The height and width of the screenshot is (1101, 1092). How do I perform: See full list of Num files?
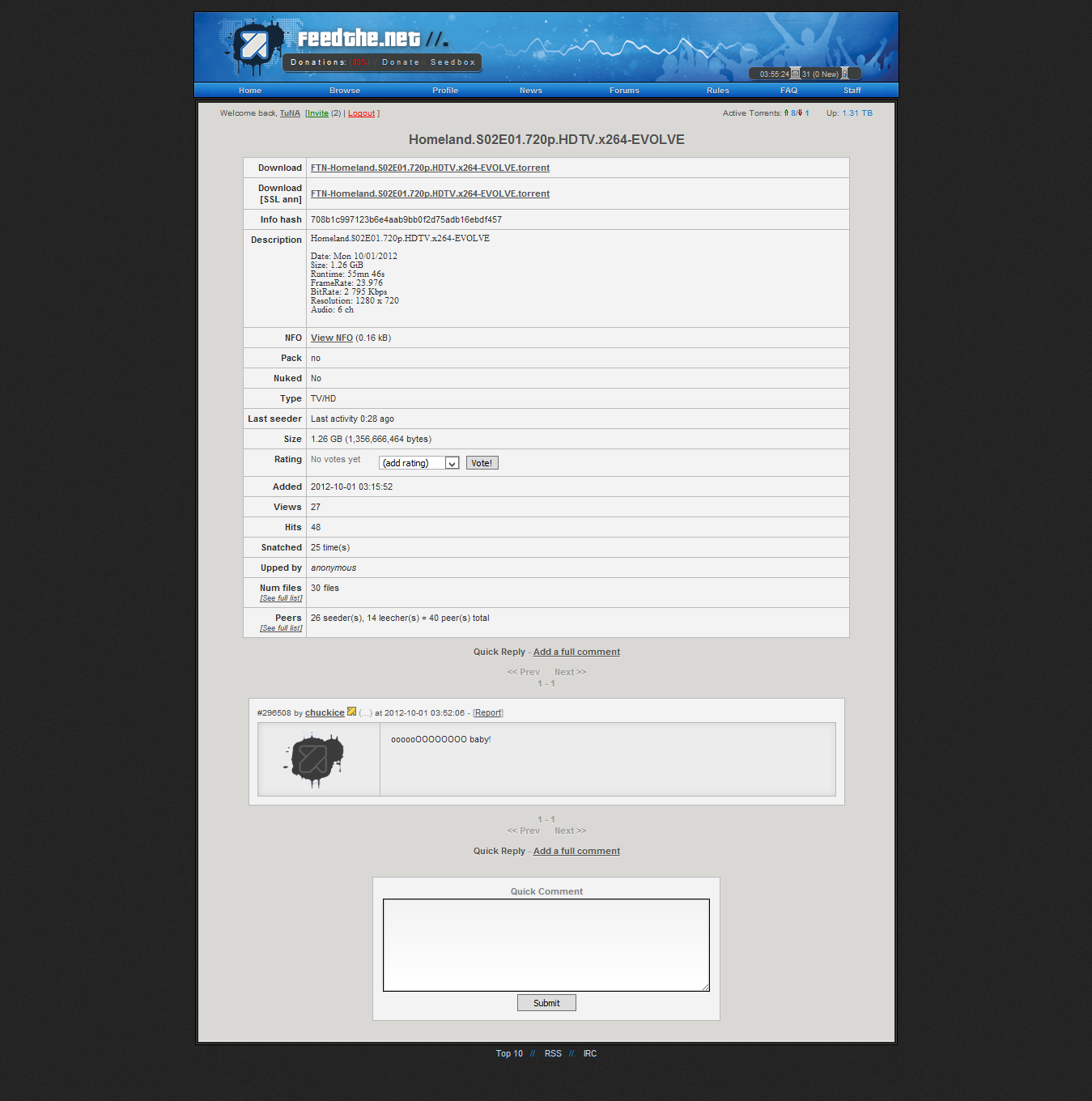tap(281, 598)
